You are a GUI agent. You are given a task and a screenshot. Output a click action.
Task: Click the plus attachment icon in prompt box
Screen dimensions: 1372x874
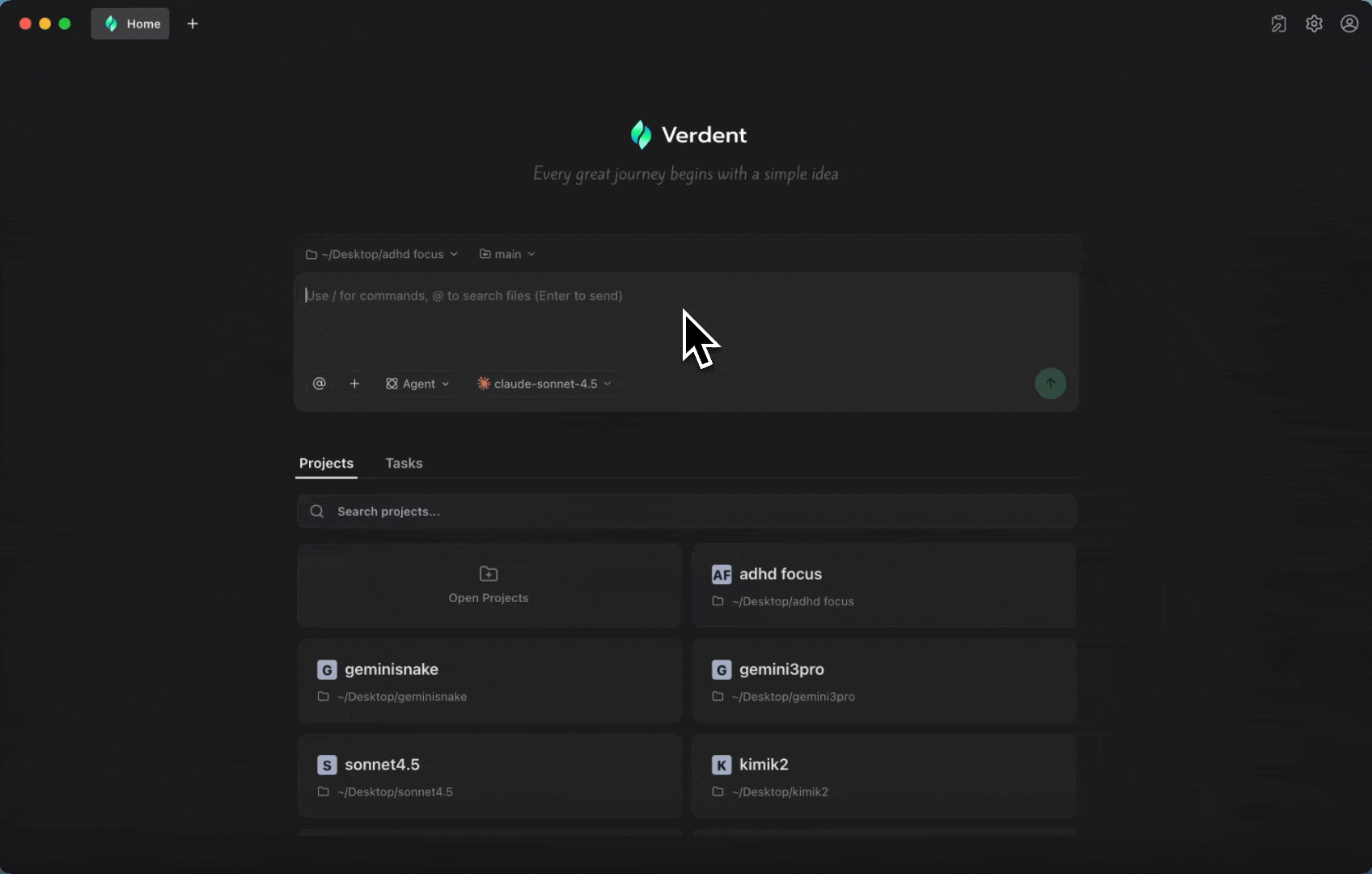pyautogui.click(x=354, y=384)
